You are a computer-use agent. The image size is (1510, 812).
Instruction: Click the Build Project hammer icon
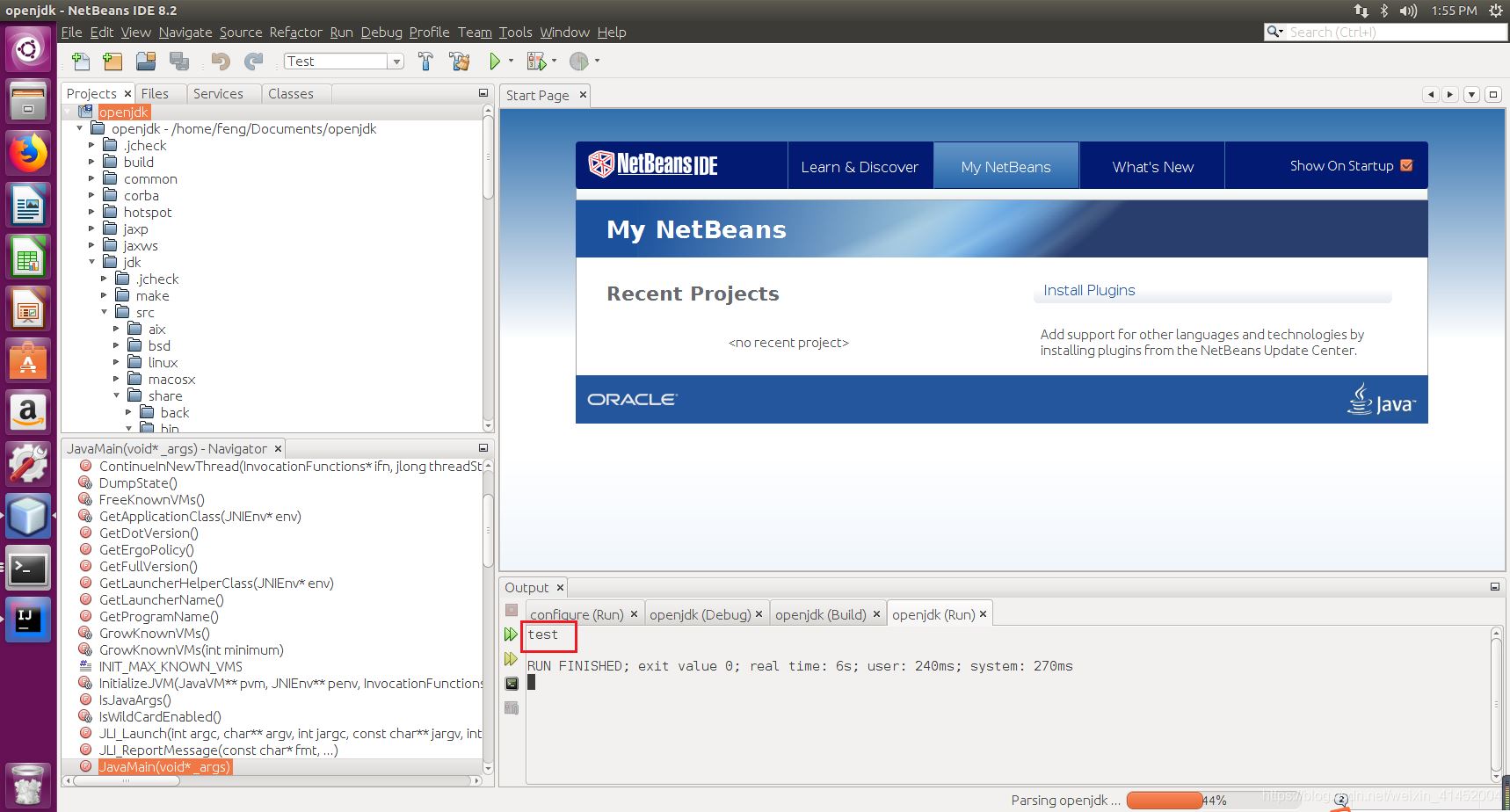[425, 62]
